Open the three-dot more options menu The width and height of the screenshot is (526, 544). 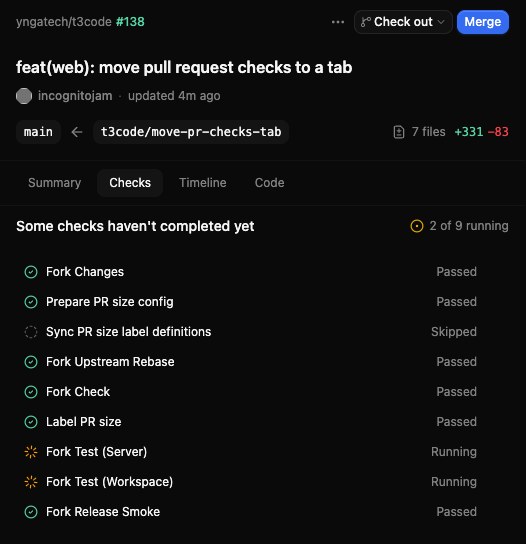click(x=338, y=22)
